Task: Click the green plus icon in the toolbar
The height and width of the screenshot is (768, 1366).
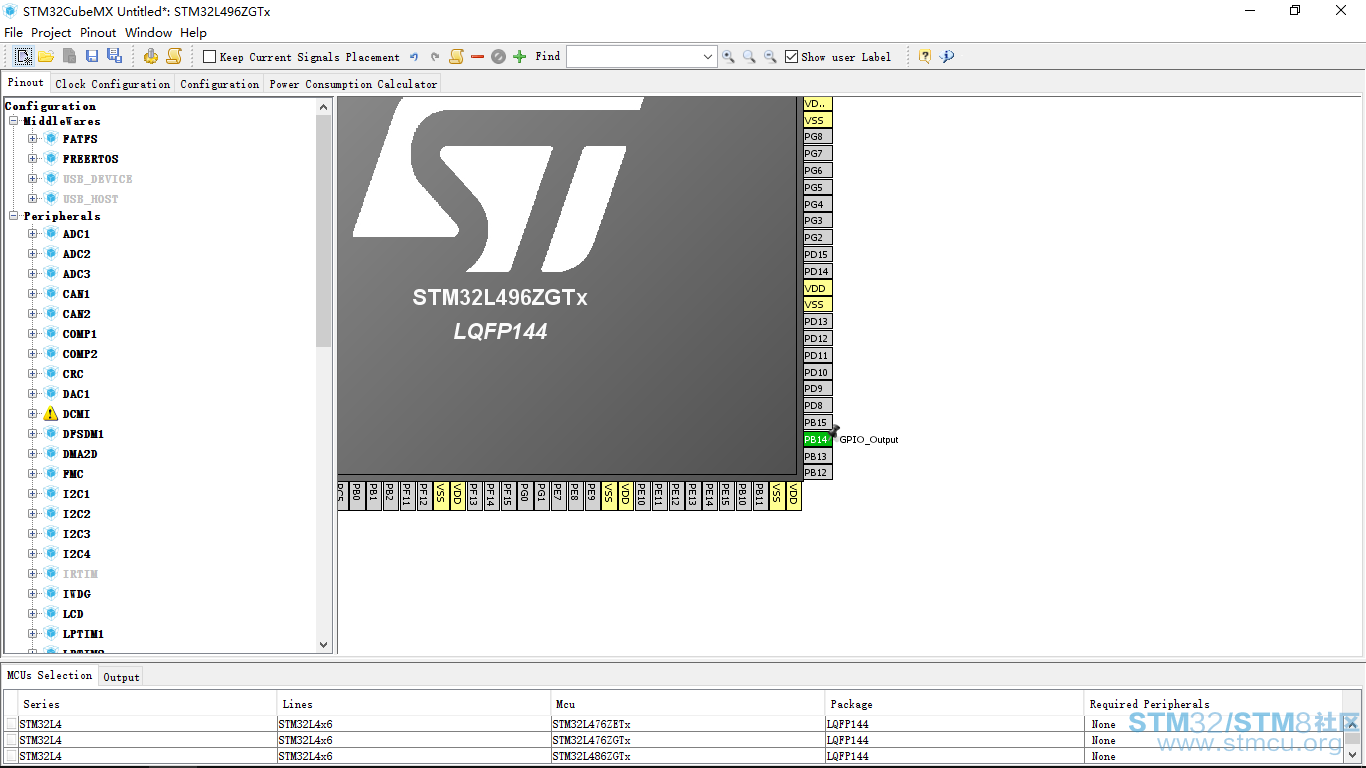Action: 519,57
